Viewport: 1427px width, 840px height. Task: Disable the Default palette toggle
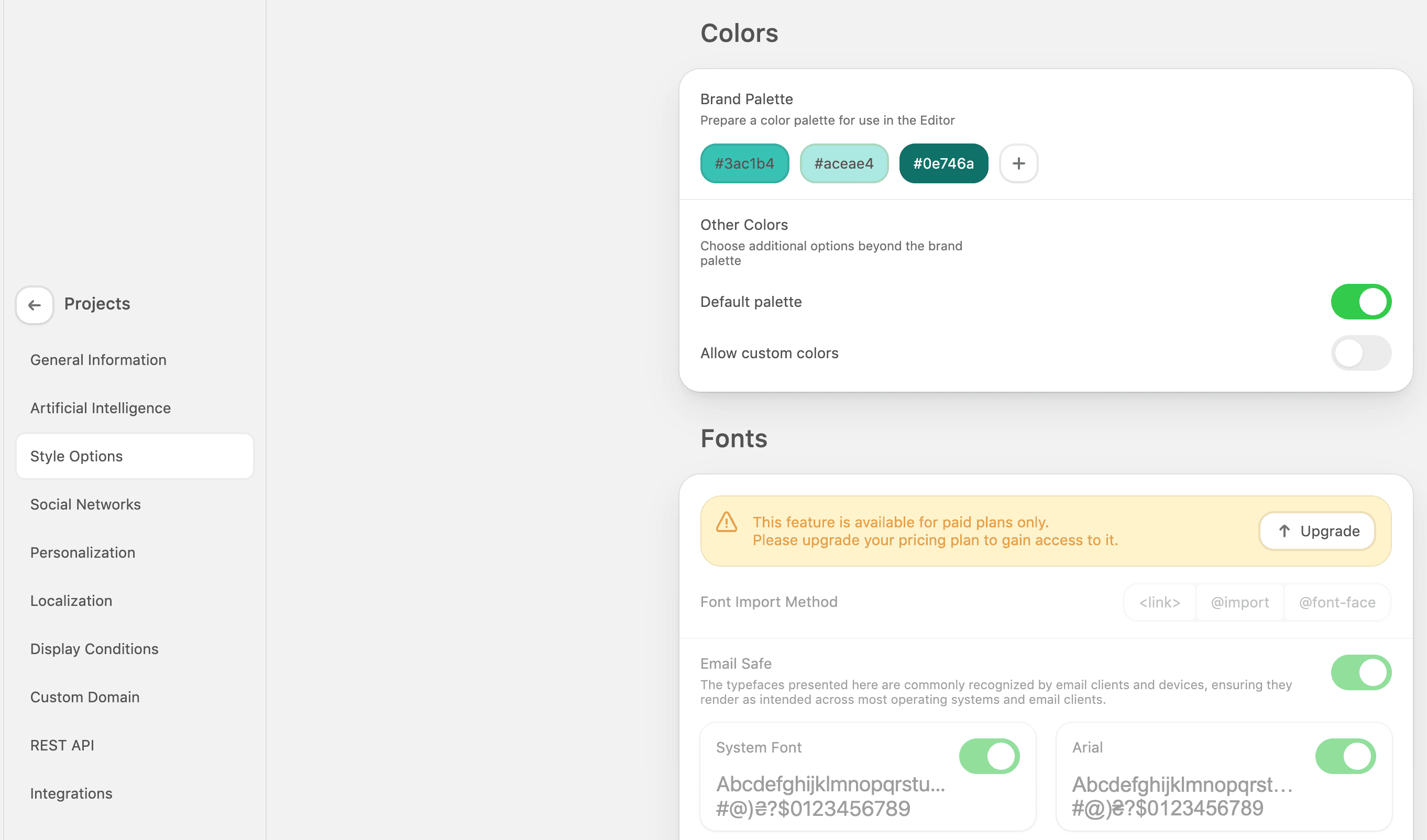click(1361, 302)
